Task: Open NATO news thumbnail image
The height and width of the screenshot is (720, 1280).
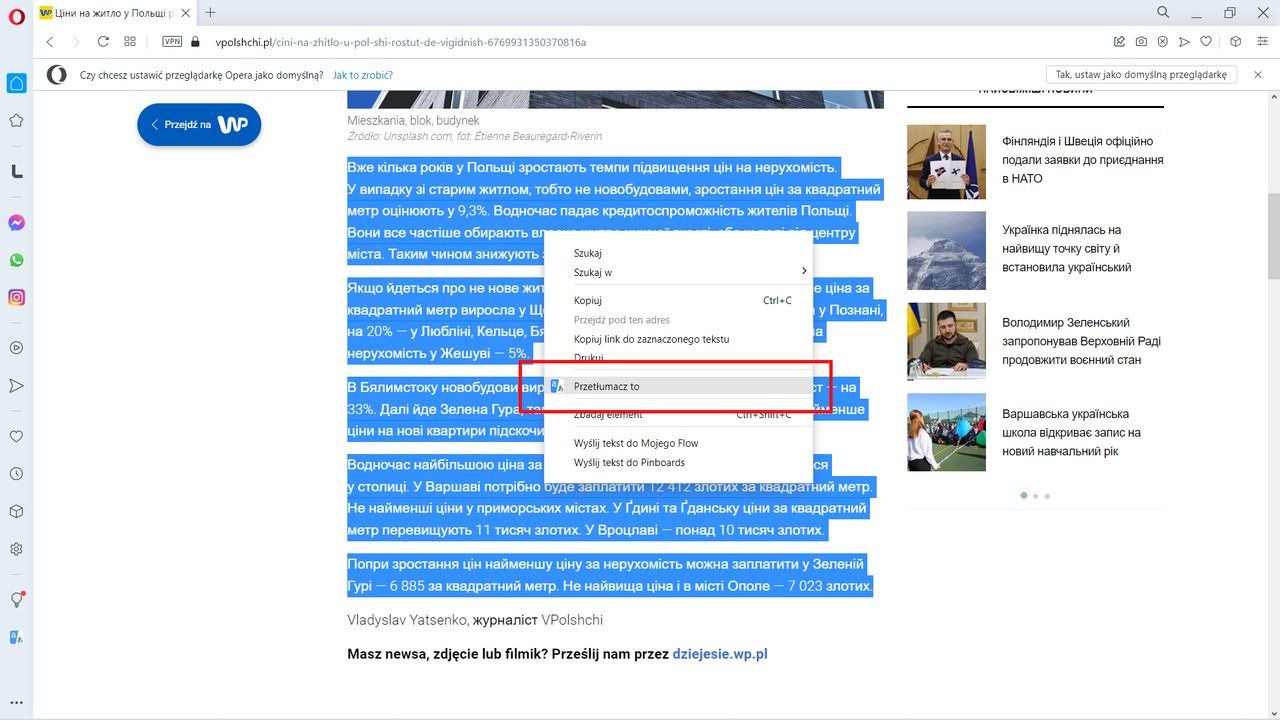Action: tap(946, 162)
